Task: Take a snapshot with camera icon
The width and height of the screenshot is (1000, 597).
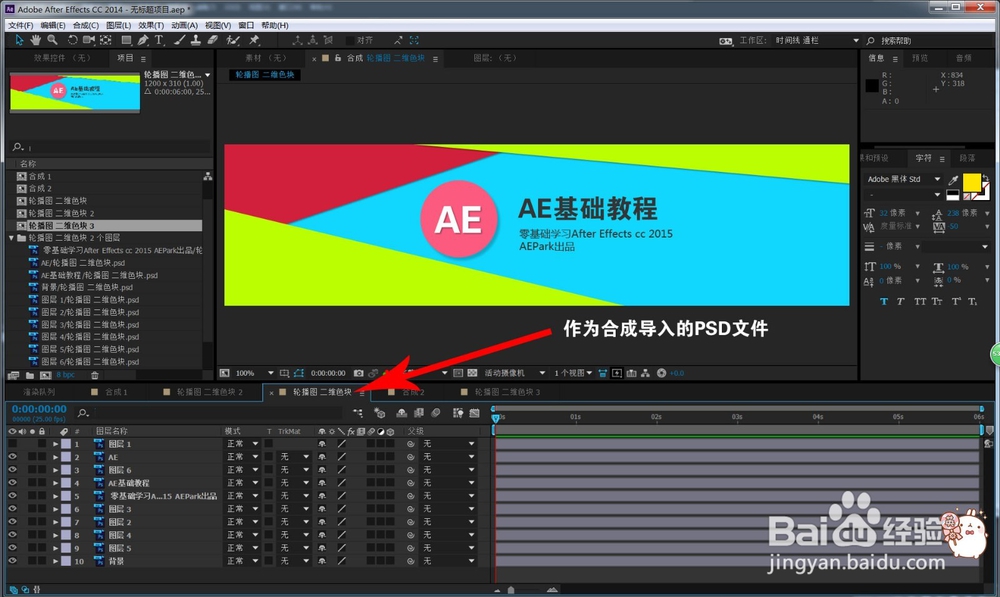Action: pos(359,373)
